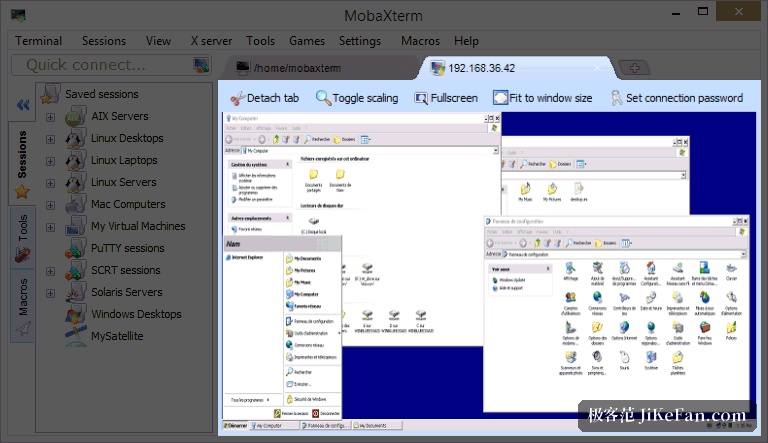Switch to Macros sidebar tab
Screen dimensions: 768x443
[23, 304]
